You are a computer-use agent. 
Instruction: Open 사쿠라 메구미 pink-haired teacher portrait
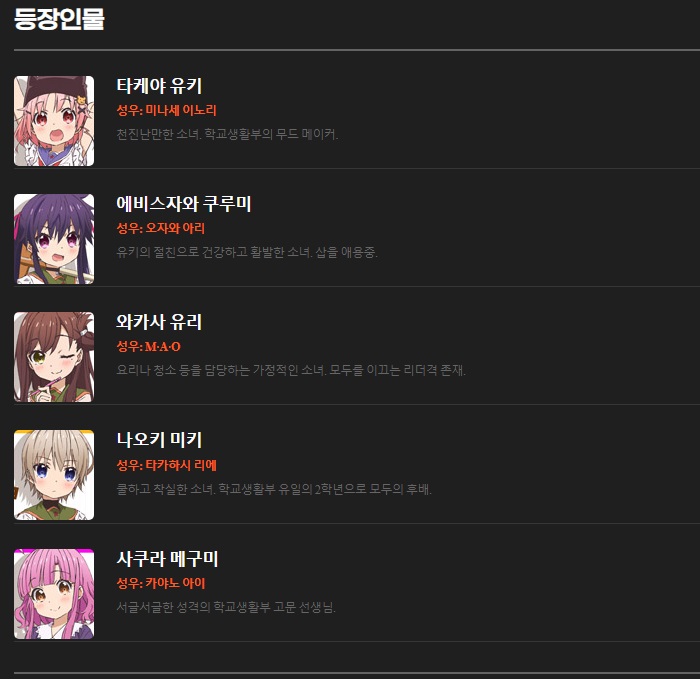[x=54, y=594]
